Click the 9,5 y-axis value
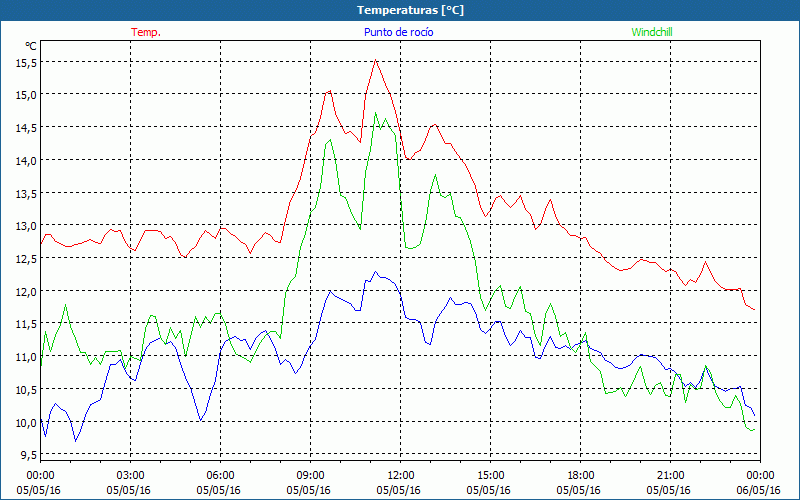The height and width of the screenshot is (500, 800). pos(29,455)
